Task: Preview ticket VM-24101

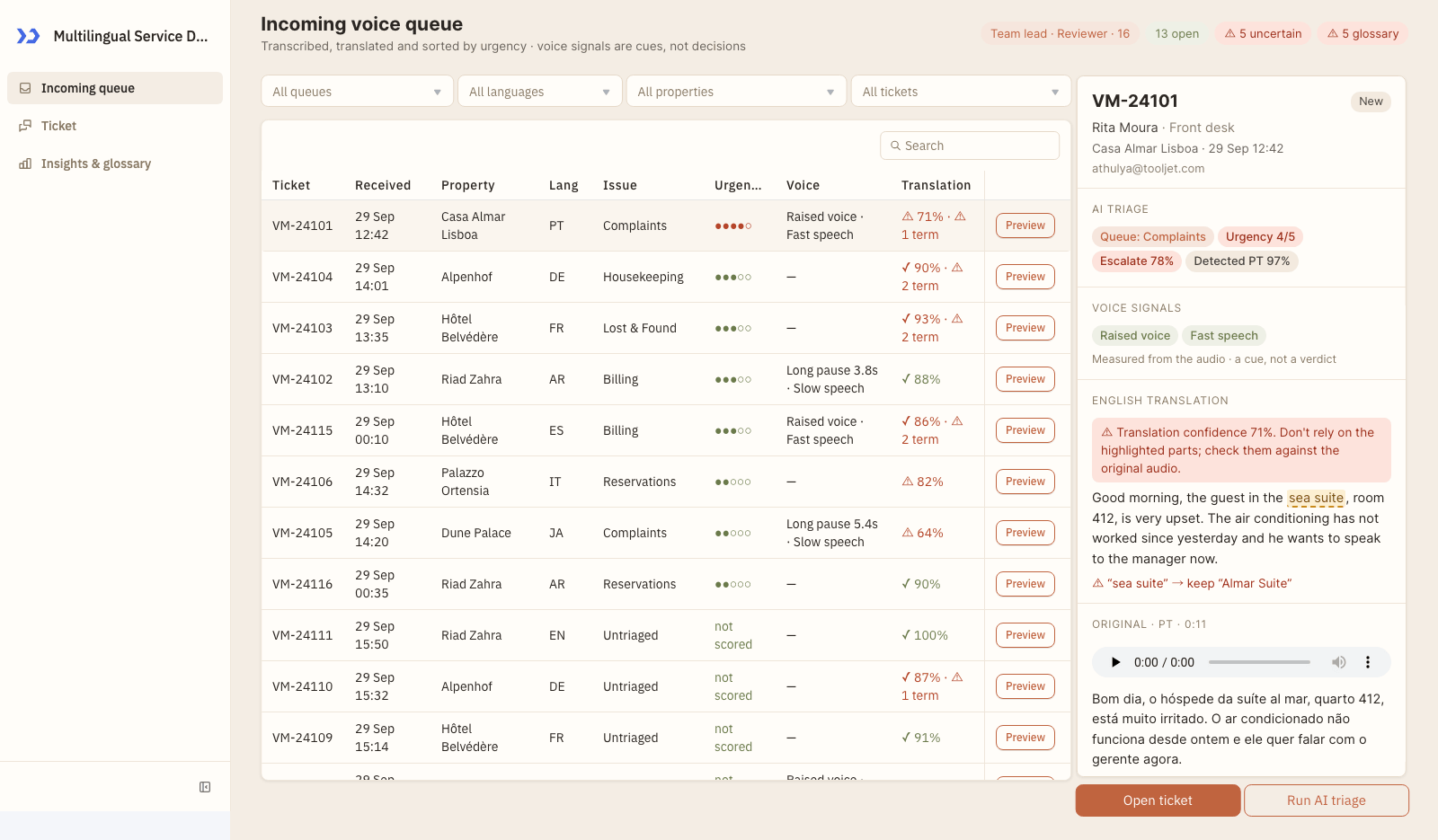Action: click(x=1025, y=225)
